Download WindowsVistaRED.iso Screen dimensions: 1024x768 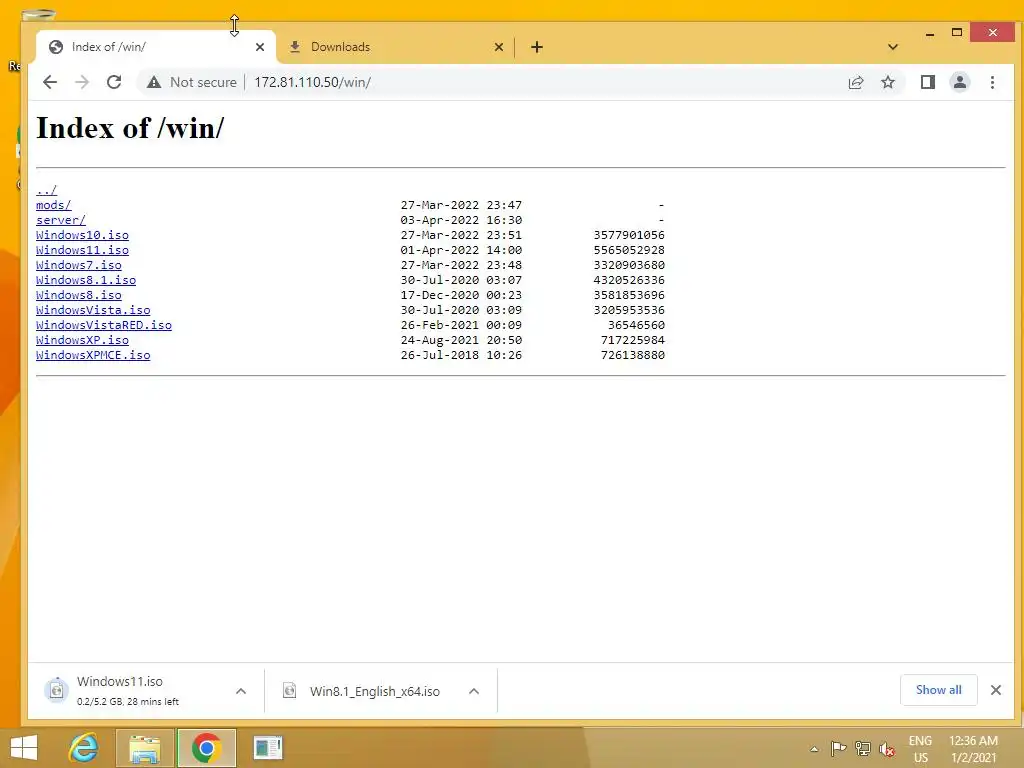tap(104, 325)
